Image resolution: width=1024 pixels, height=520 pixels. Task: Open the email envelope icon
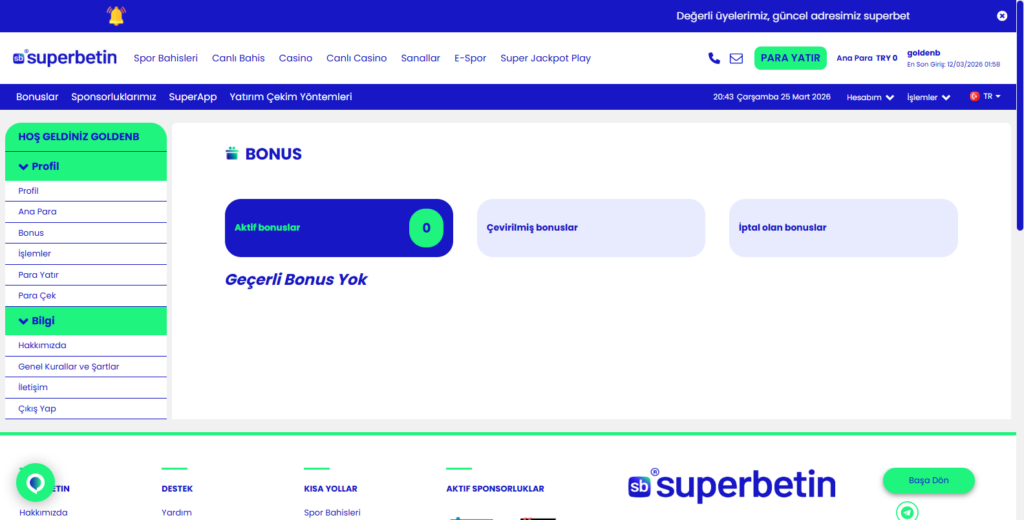(736, 58)
